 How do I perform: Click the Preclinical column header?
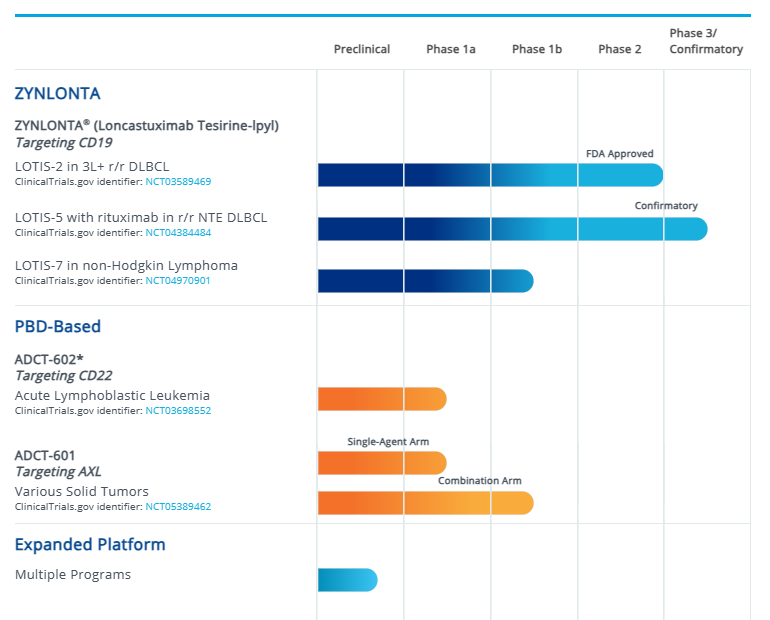(362, 49)
